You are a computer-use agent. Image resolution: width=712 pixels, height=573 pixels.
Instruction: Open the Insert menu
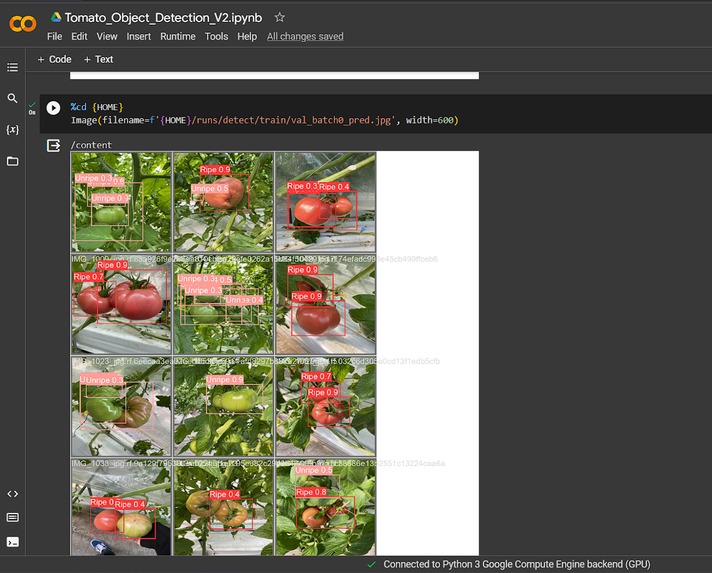pyautogui.click(x=138, y=36)
